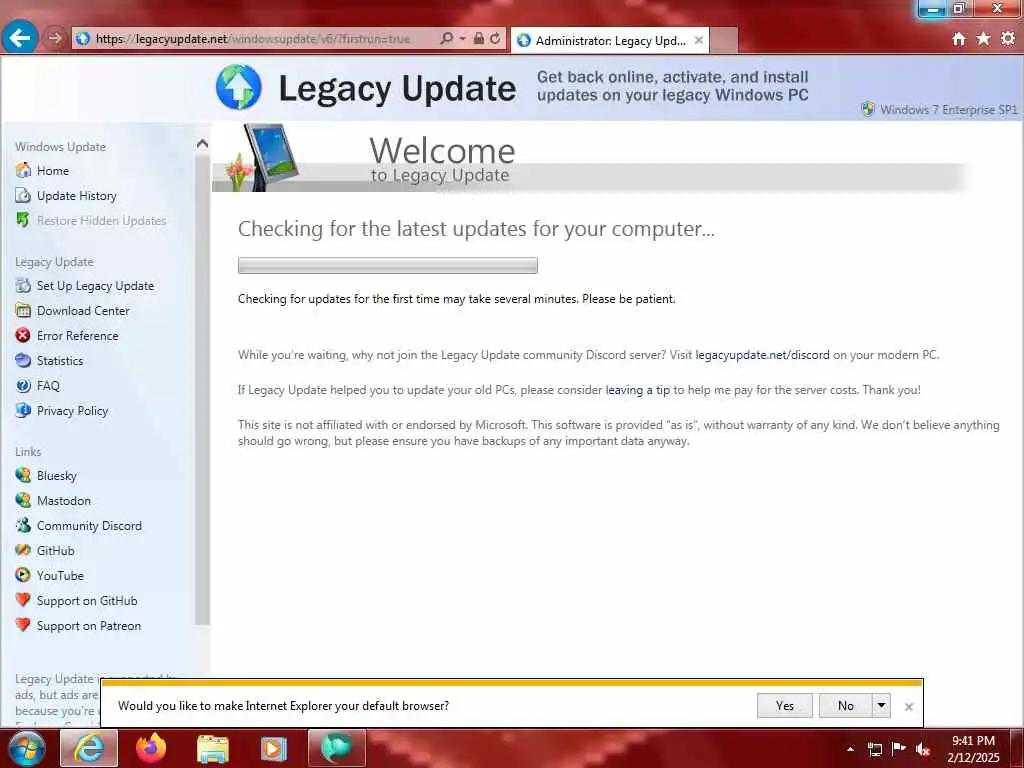Click the Update History icon
1024x768 pixels.
click(x=23, y=195)
